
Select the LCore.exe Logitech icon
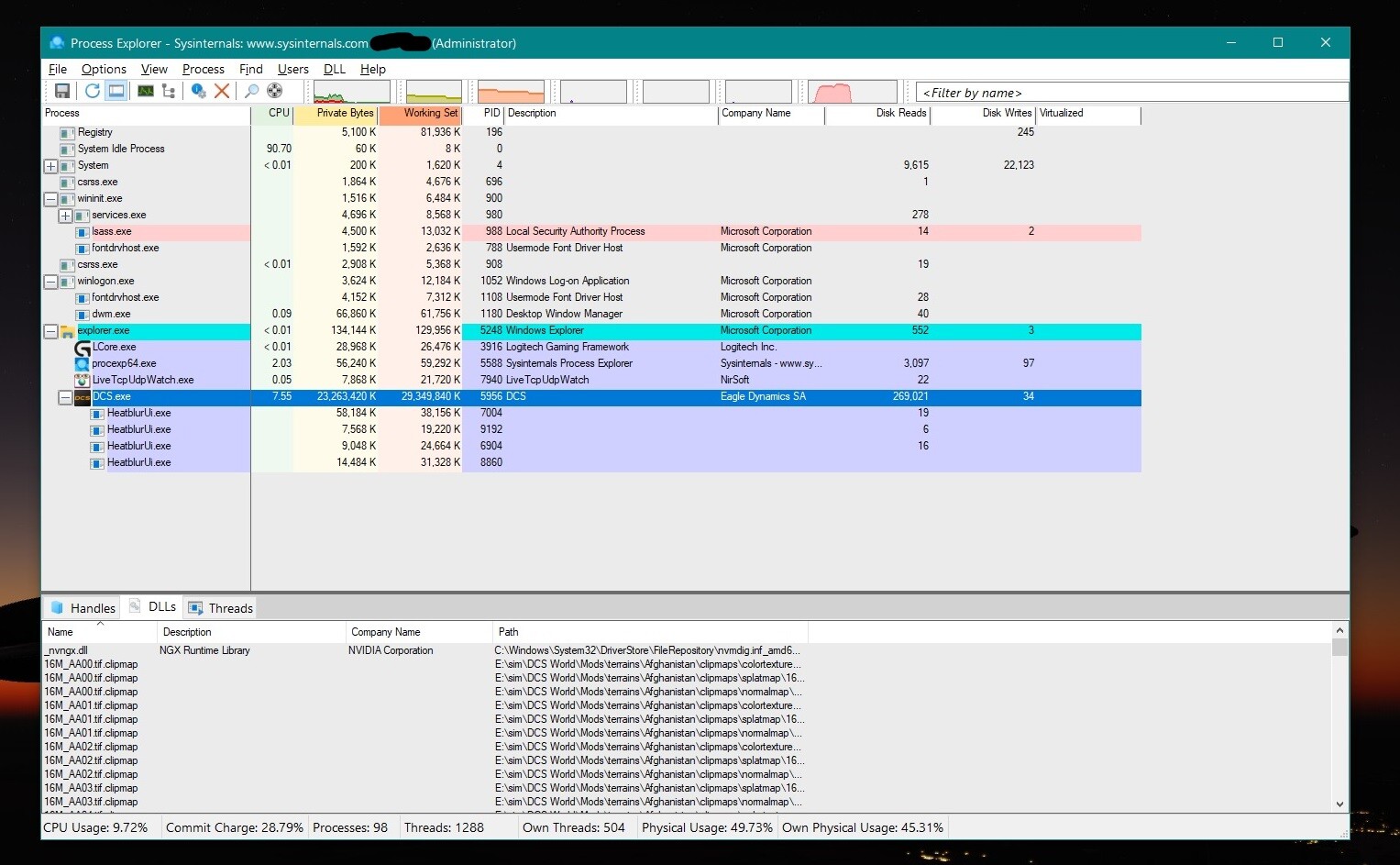[83, 348]
